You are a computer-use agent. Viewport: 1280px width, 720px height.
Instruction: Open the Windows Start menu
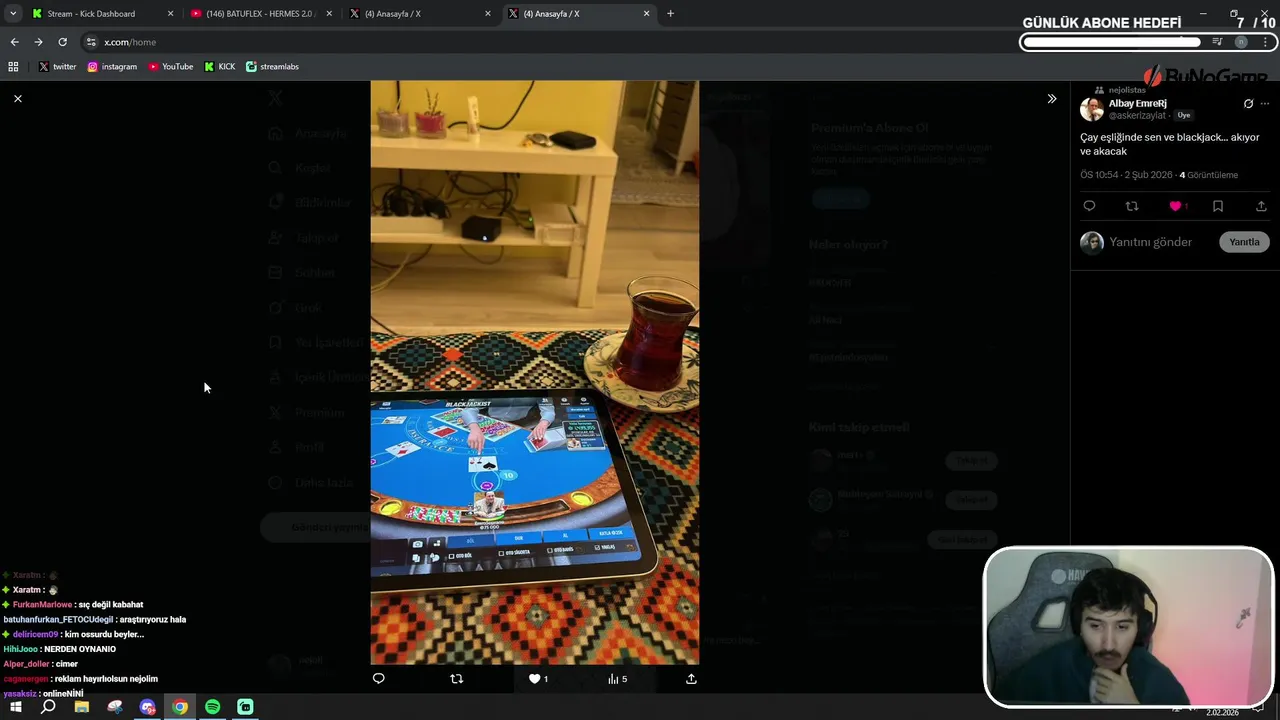coord(16,707)
